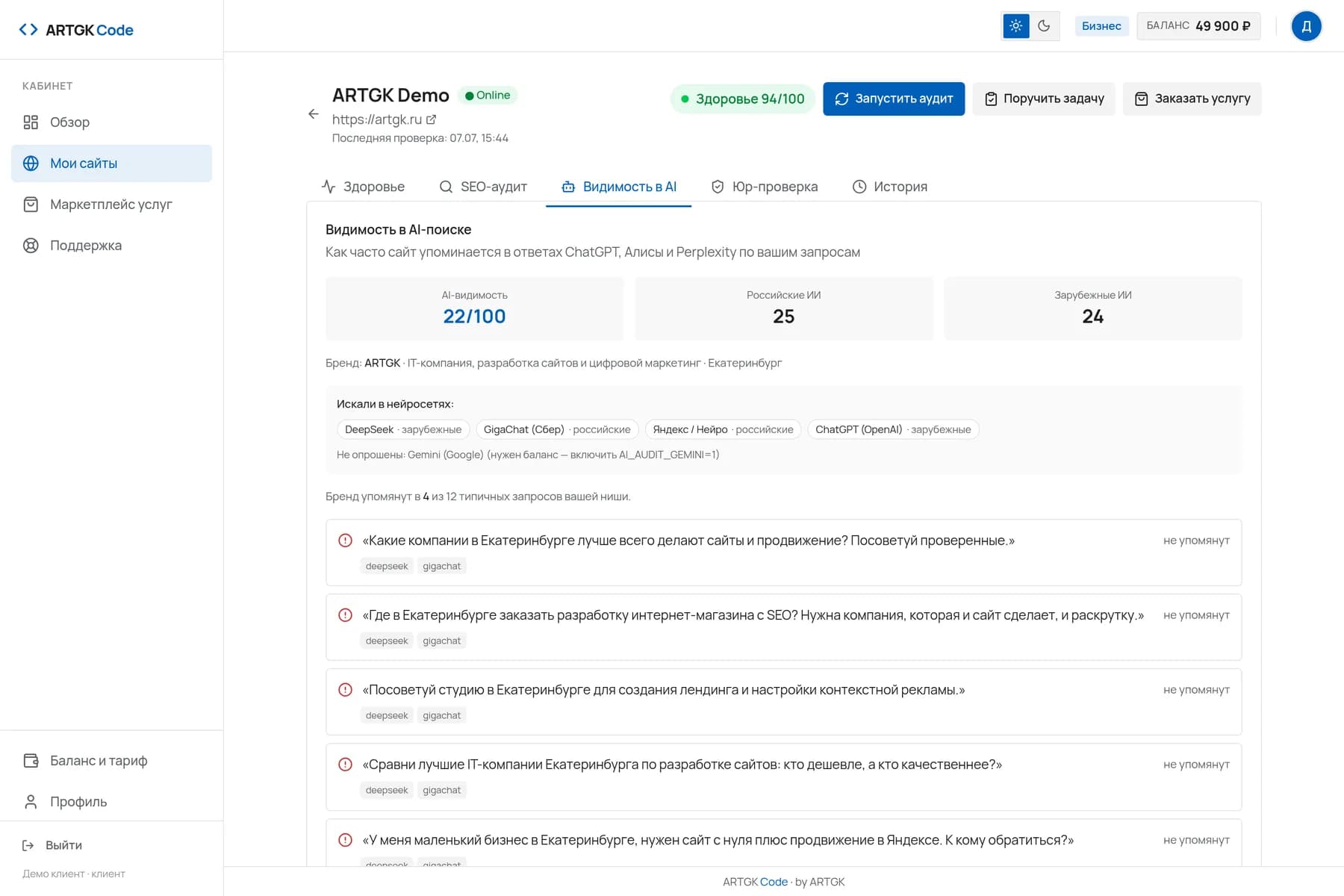Click alert icon beside «Какие компании» query
1344x896 pixels.
[x=345, y=541]
